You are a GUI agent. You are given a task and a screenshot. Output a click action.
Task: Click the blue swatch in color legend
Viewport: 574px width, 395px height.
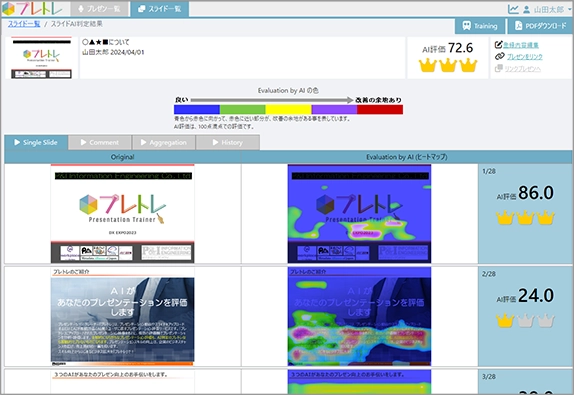click(x=197, y=109)
